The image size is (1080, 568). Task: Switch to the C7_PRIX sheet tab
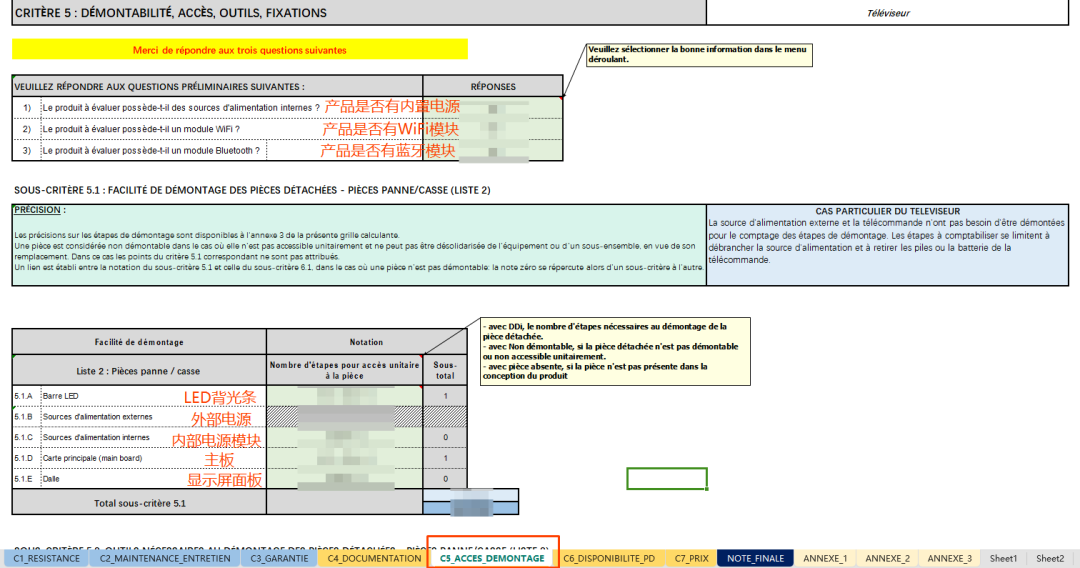pos(692,558)
